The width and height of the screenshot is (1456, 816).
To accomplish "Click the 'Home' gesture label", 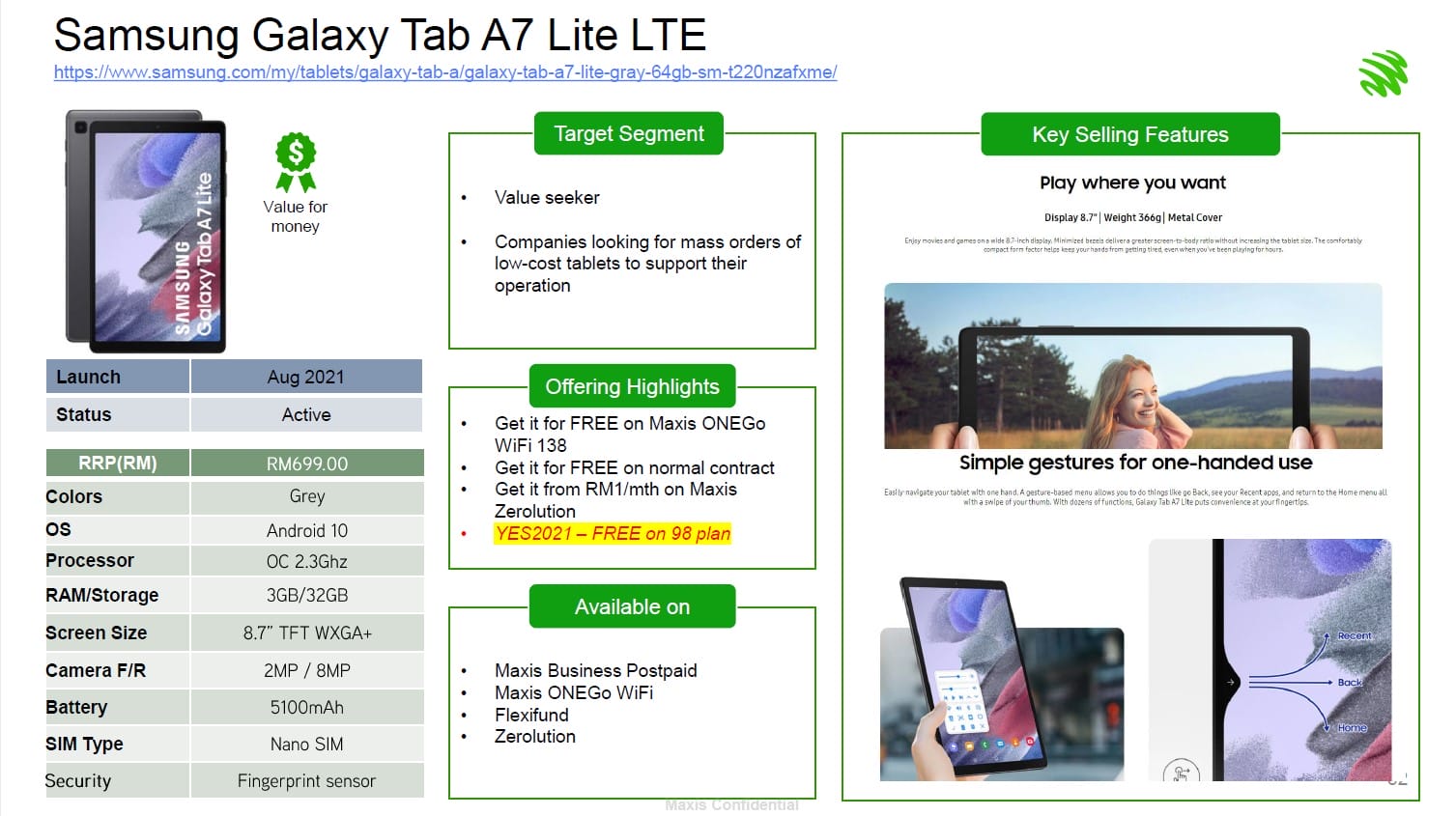I will (x=1352, y=728).
